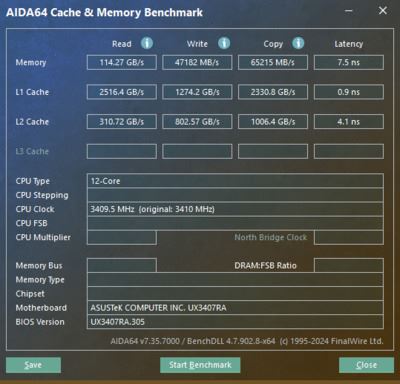Click the CPU Multiplier label
Viewport: 400px width, 384px height.
click(43, 237)
